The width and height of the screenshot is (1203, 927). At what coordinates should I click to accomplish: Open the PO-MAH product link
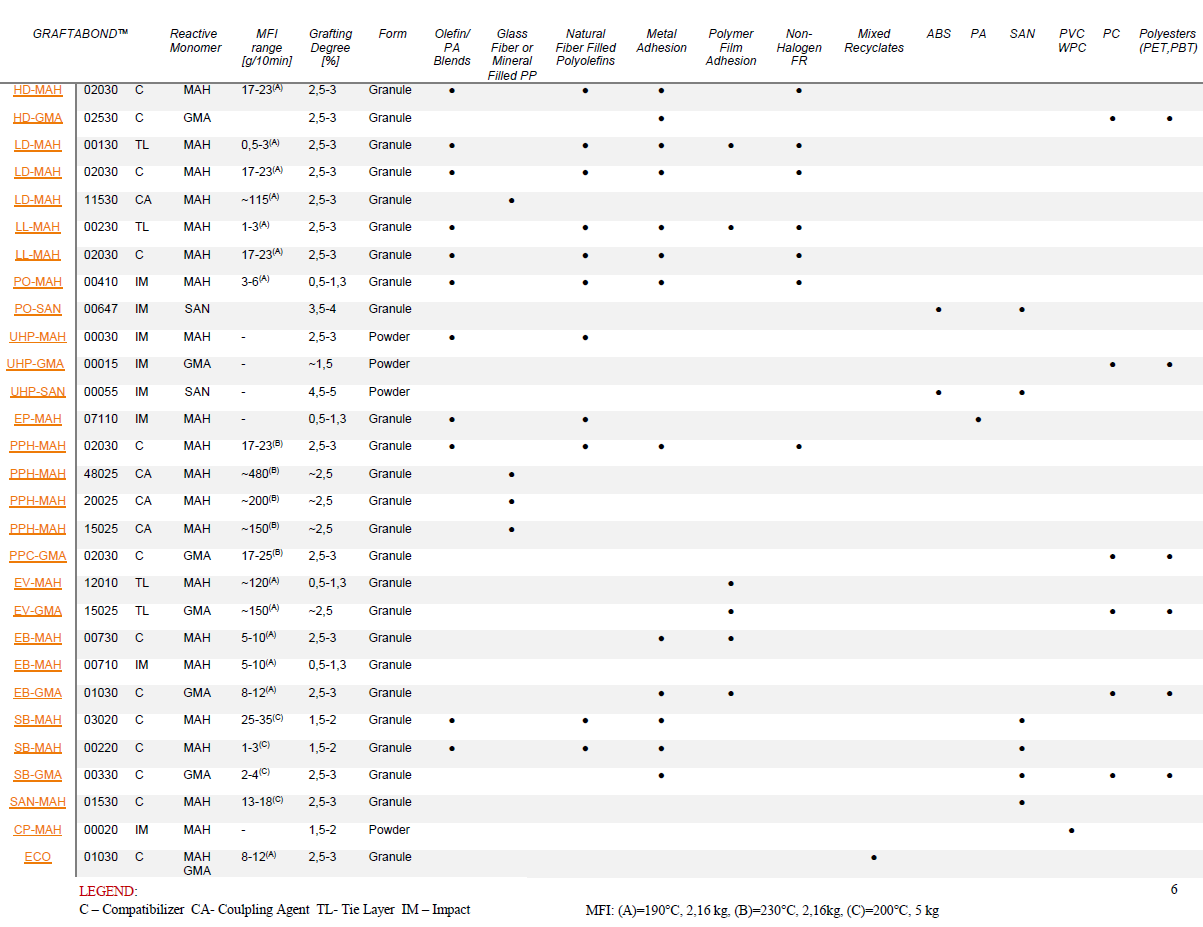click(x=37, y=282)
